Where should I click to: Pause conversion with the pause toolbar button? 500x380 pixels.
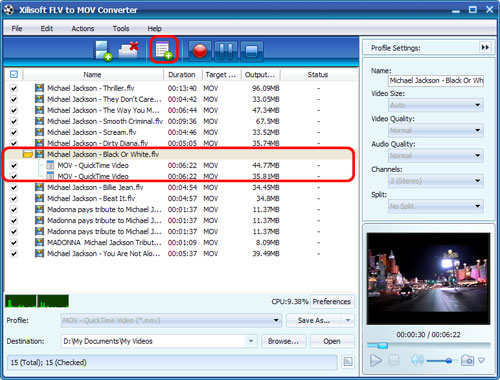click(x=226, y=51)
